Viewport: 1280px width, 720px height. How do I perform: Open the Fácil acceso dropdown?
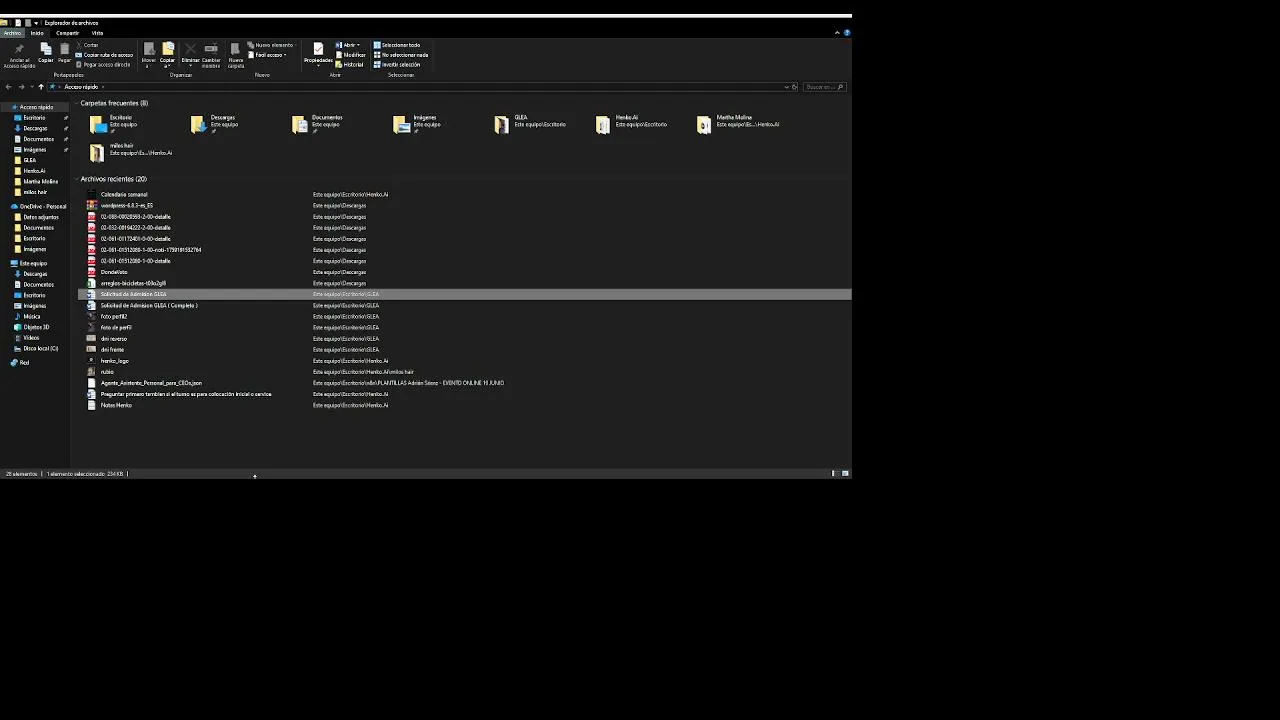(x=268, y=55)
